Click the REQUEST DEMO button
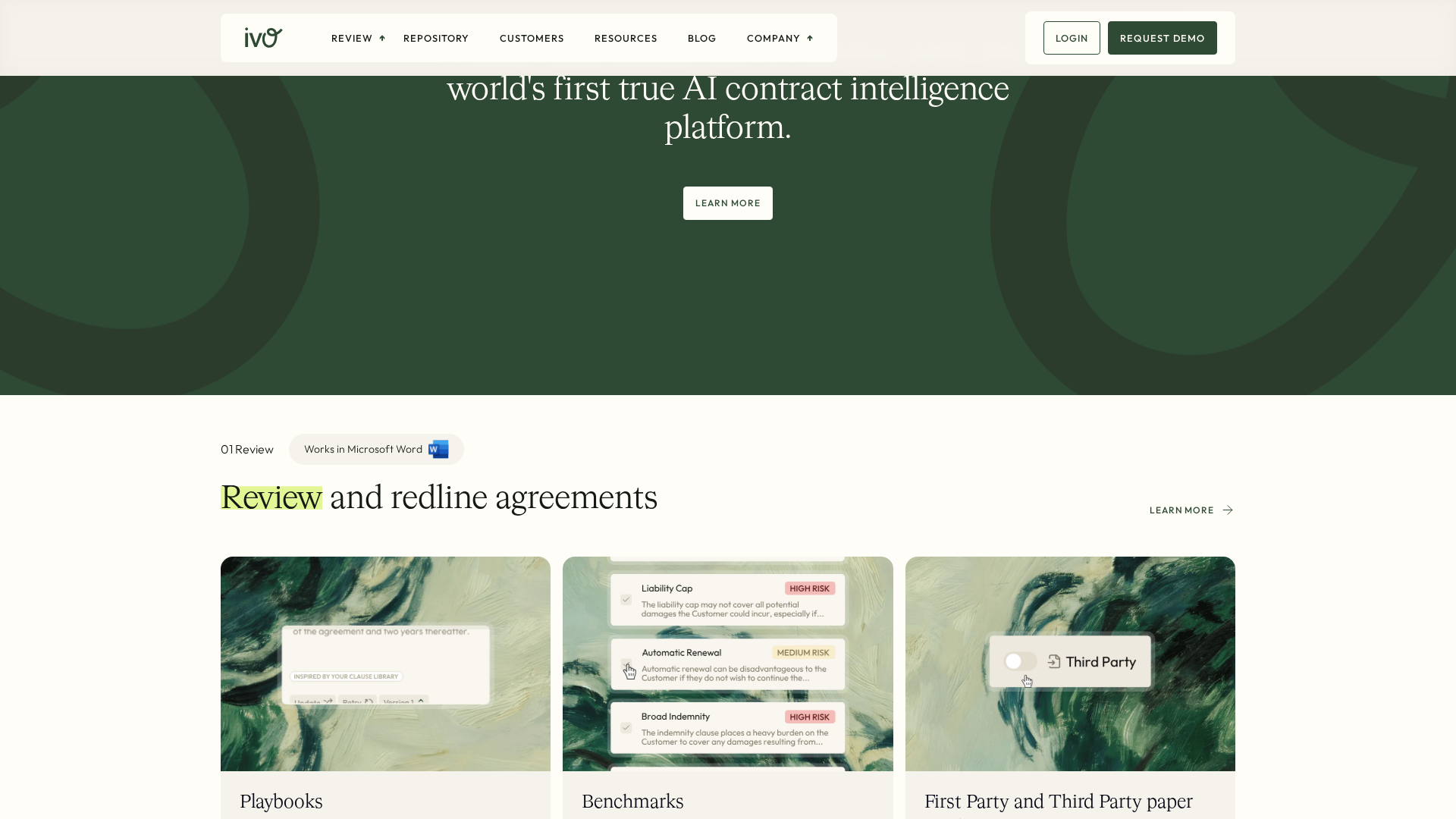 click(x=1162, y=37)
